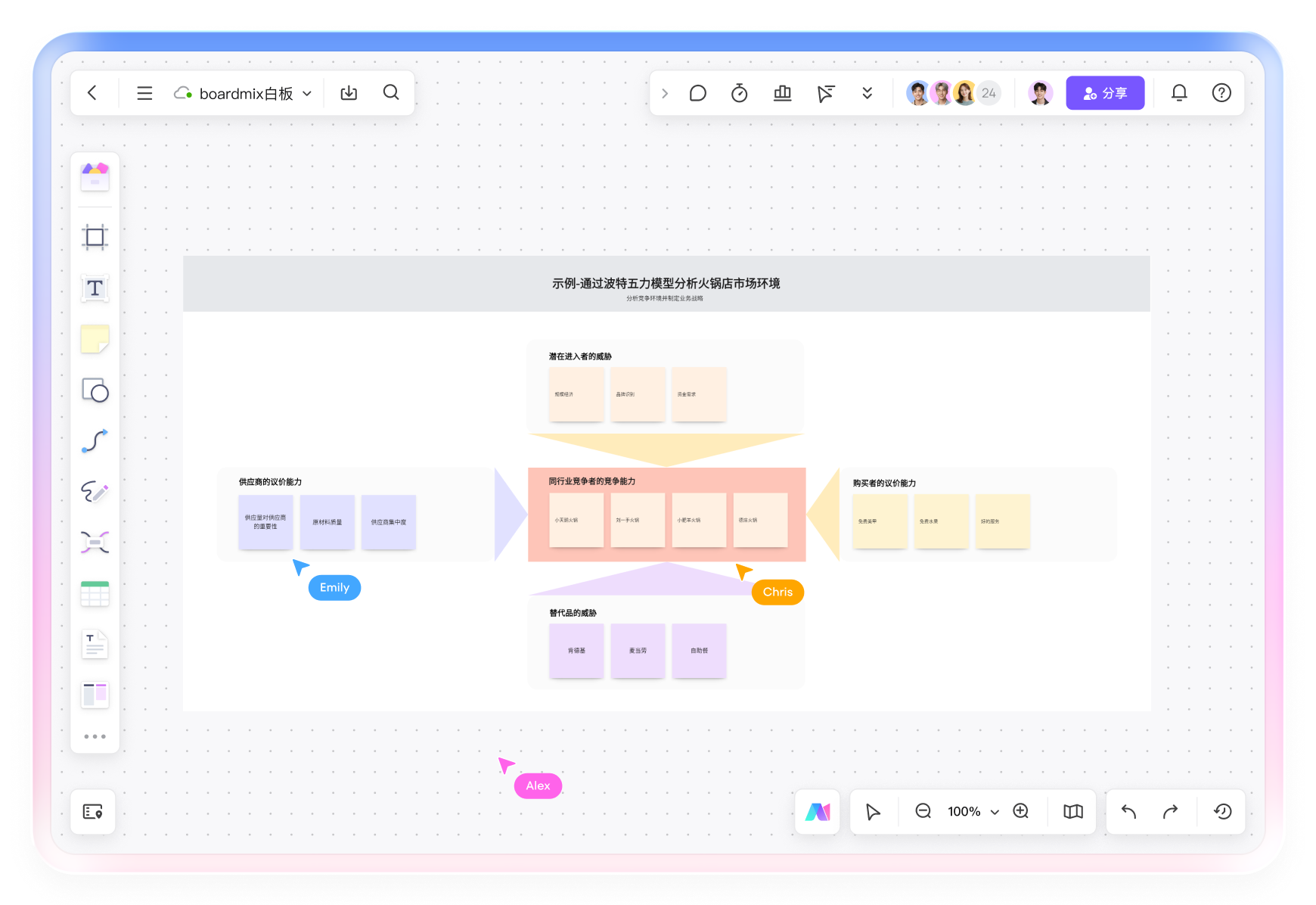
Task: Open the hamburger main menu
Action: coord(144,93)
